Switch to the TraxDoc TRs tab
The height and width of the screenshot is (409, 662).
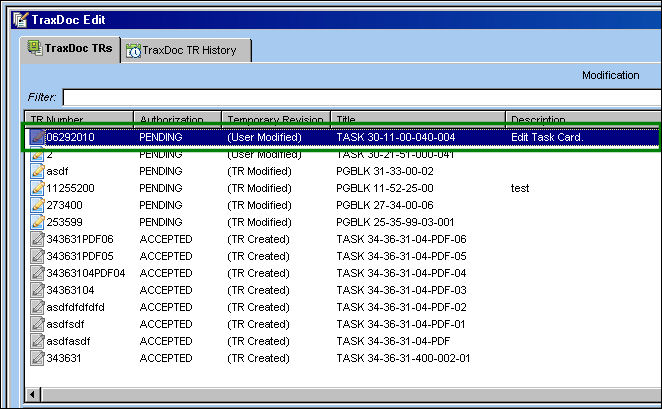click(x=70, y=49)
